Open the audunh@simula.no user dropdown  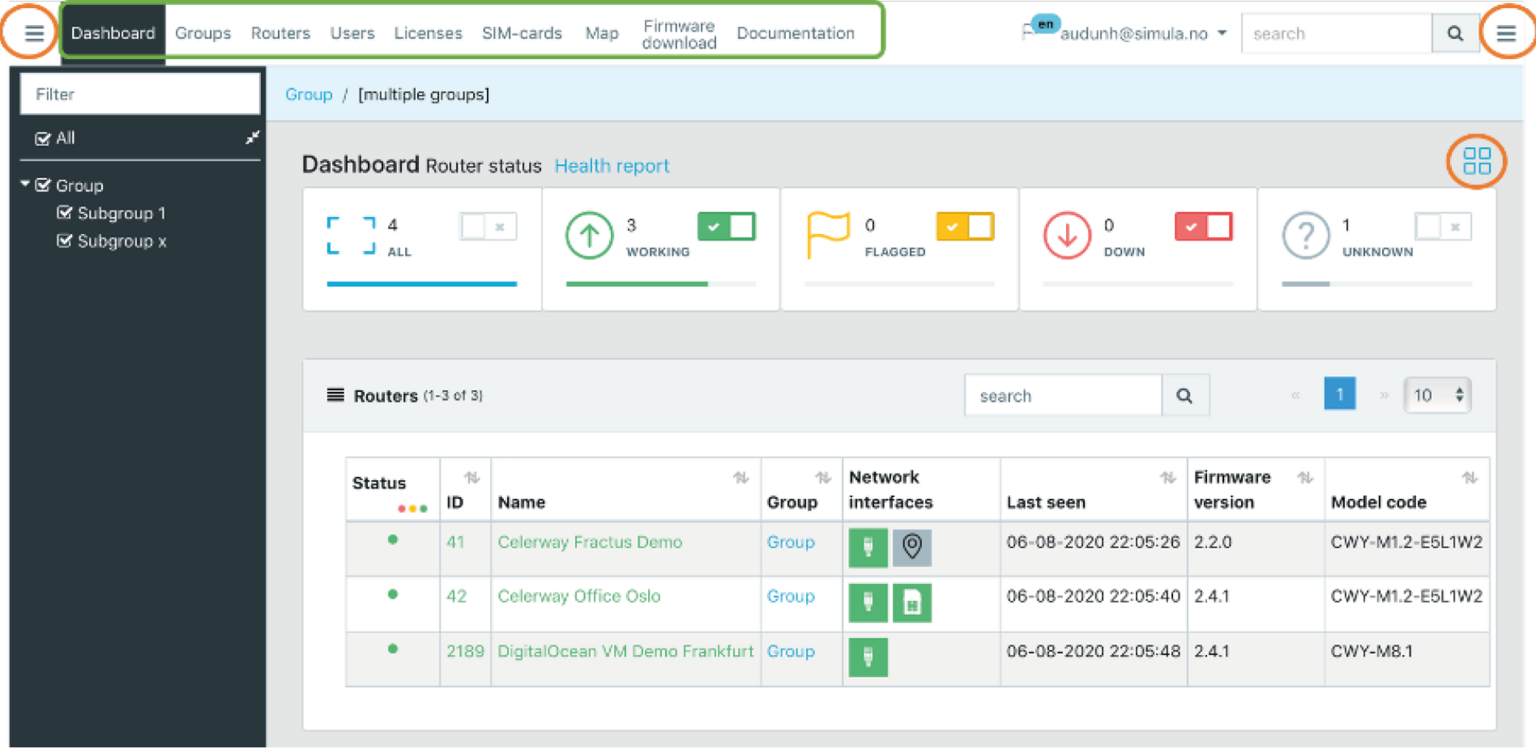(x=1143, y=34)
